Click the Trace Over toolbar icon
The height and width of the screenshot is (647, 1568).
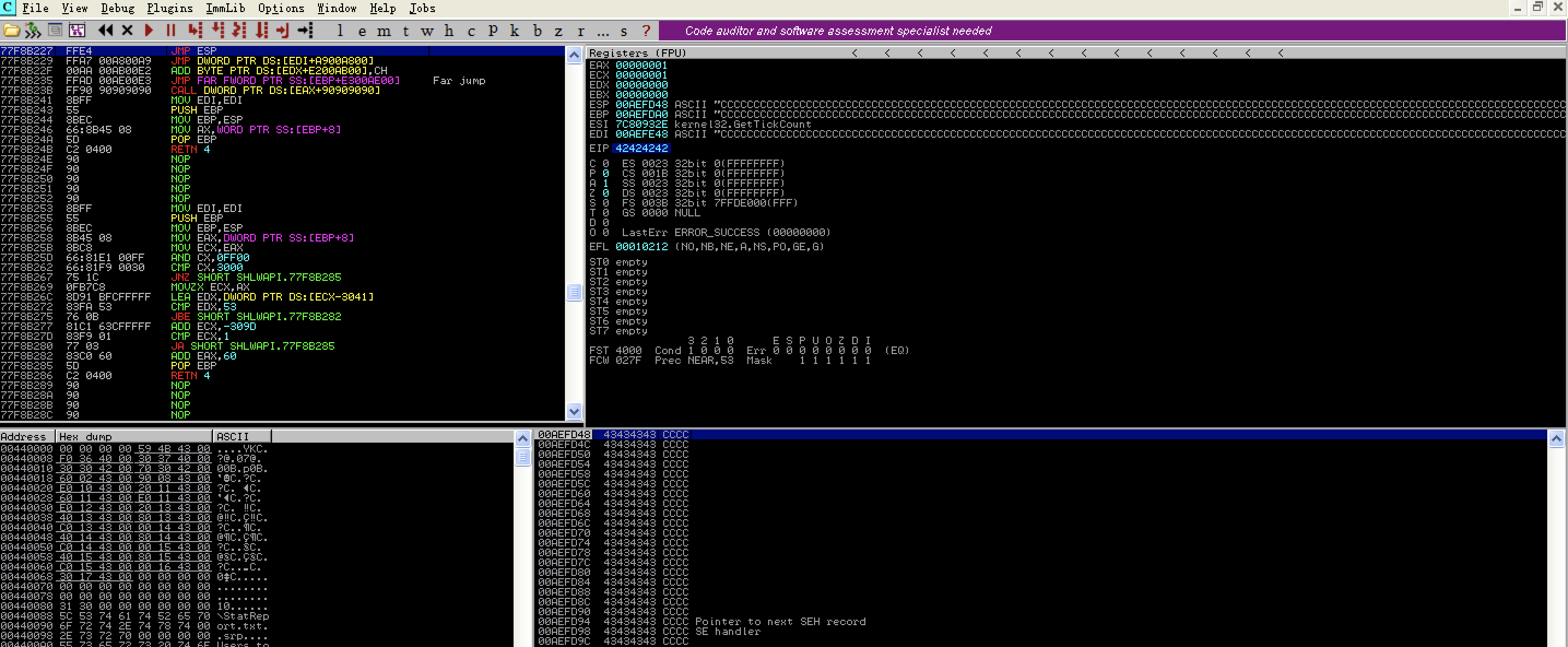pyautogui.click(x=262, y=31)
